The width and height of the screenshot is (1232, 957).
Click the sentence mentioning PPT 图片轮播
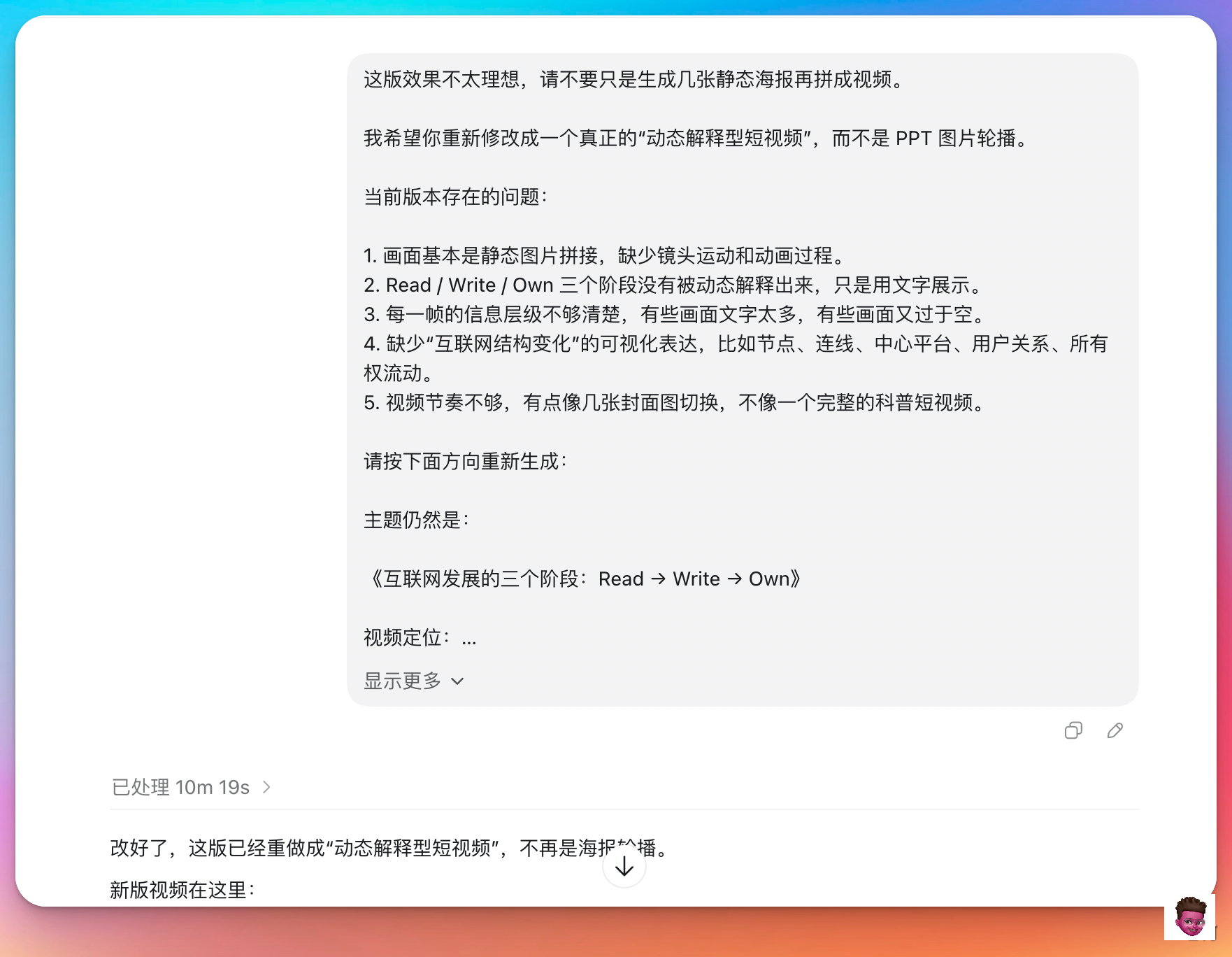tap(698, 139)
